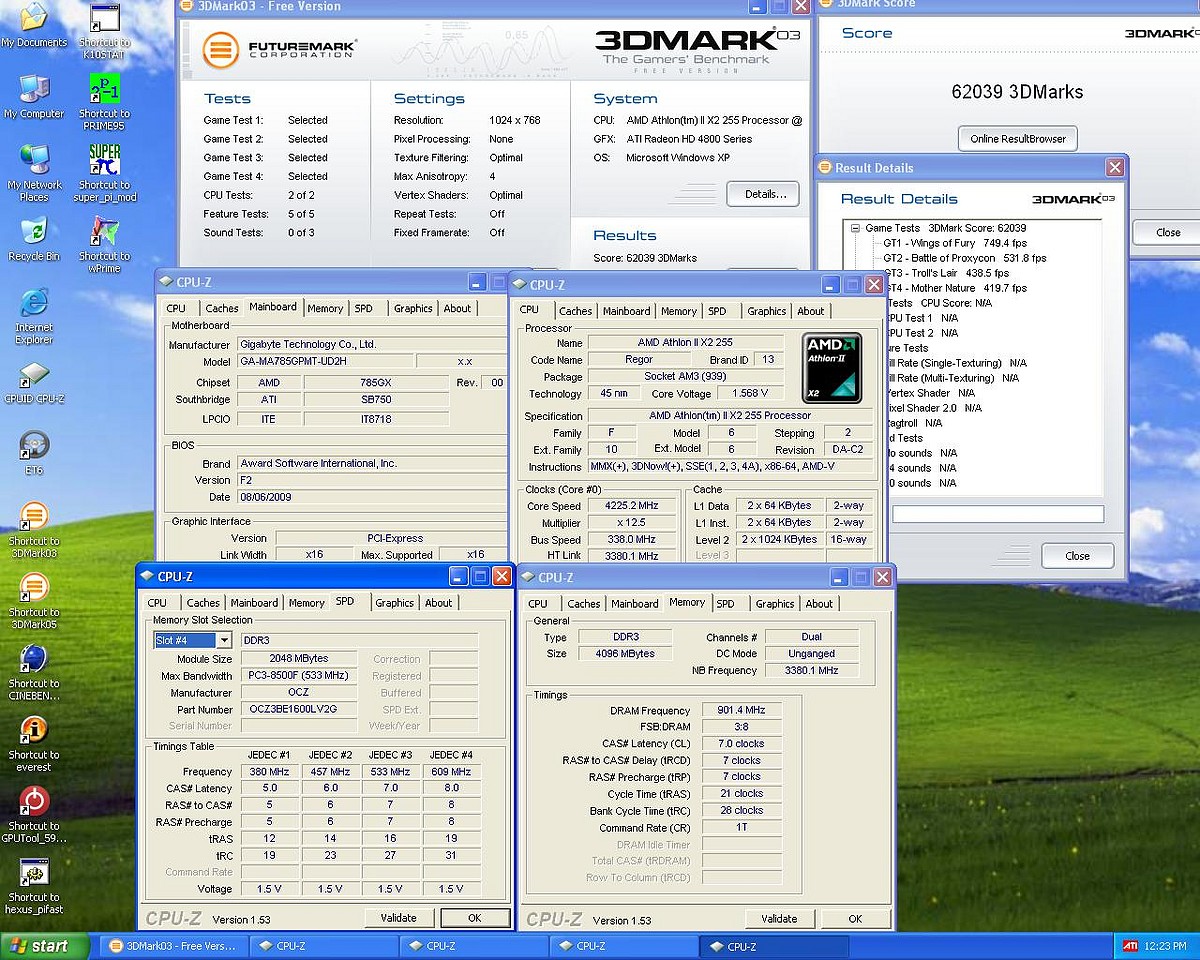
Task: Select GT3 - Troll's Lair result
Action: pos(945,273)
